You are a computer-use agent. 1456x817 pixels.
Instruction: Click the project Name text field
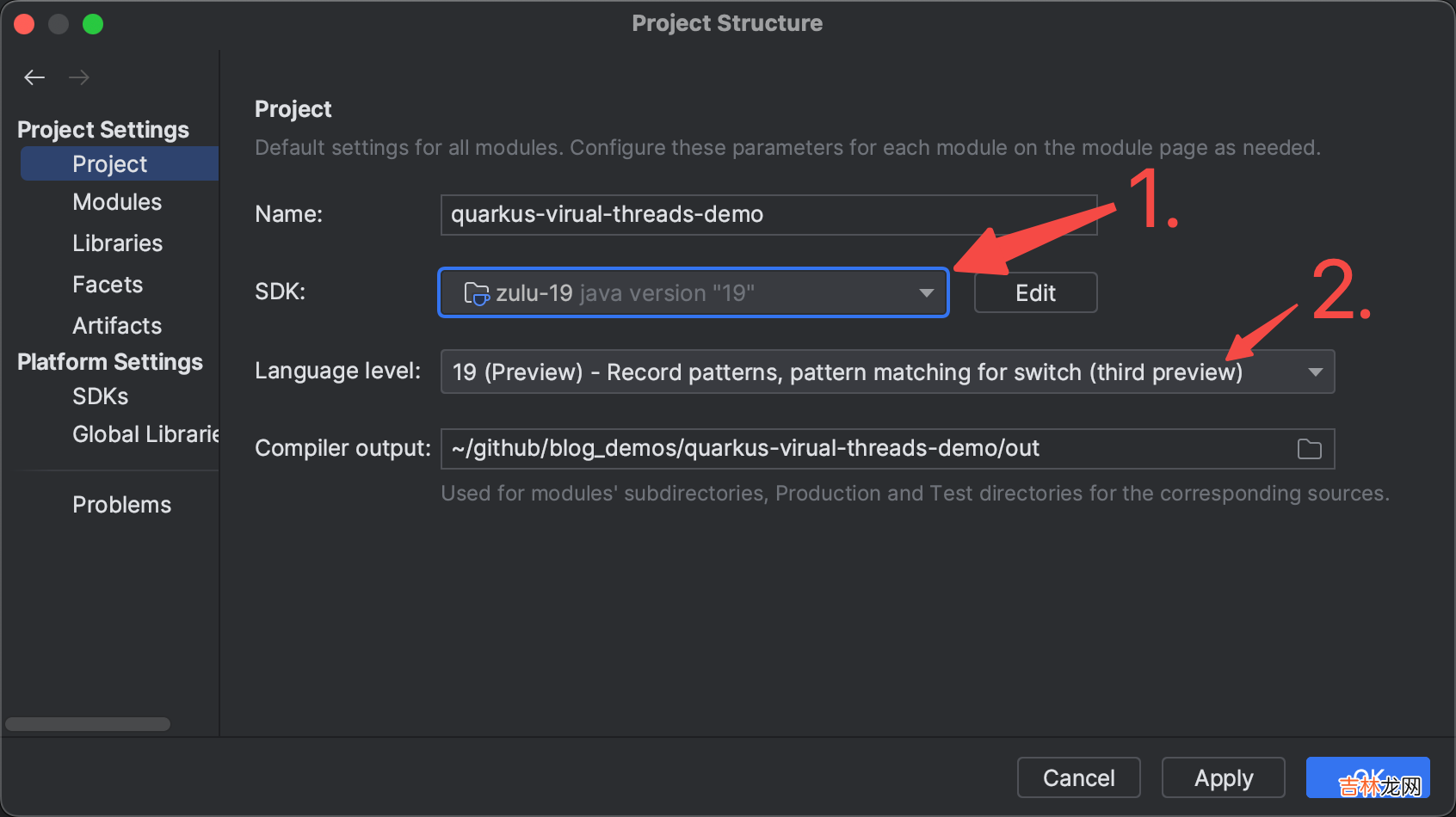coord(768,215)
